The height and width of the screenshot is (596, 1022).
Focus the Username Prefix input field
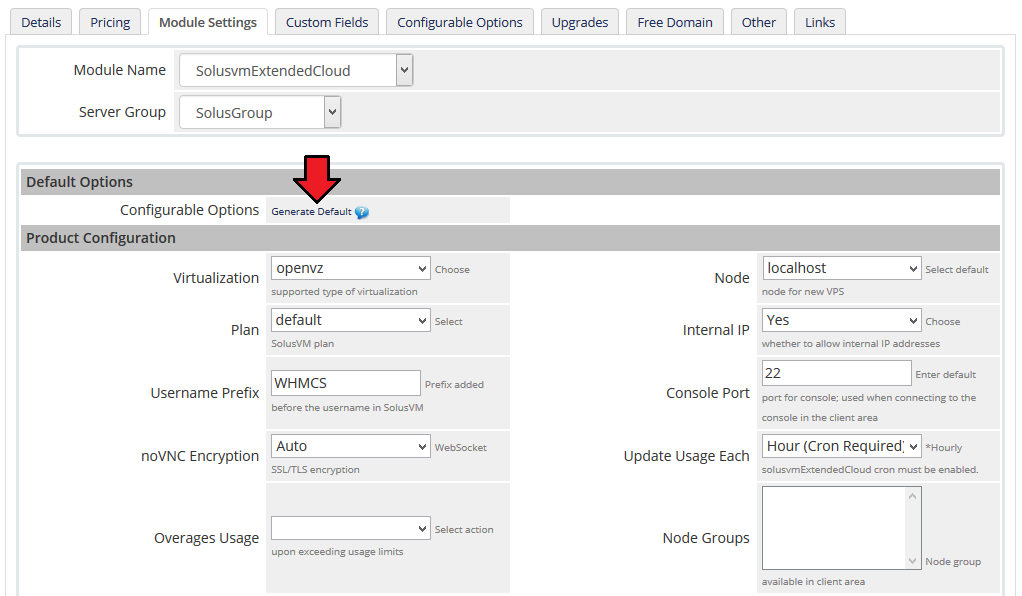pyautogui.click(x=345, y=383)
